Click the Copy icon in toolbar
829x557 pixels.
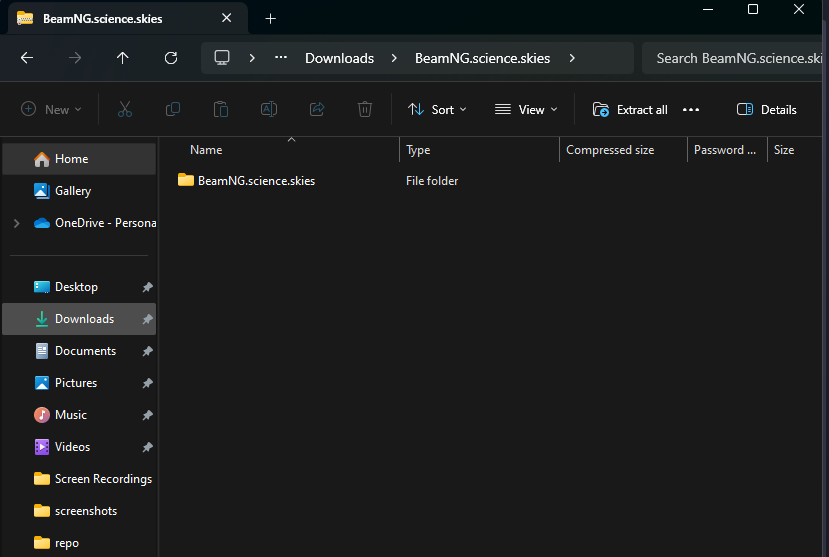coord(173,109)
